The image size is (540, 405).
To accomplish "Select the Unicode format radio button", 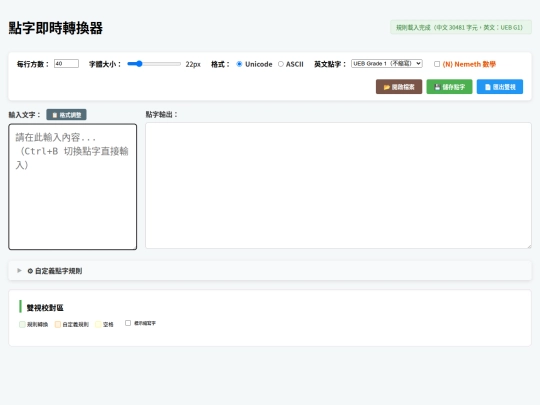I will pyautogui.click(x=239, y=64).
